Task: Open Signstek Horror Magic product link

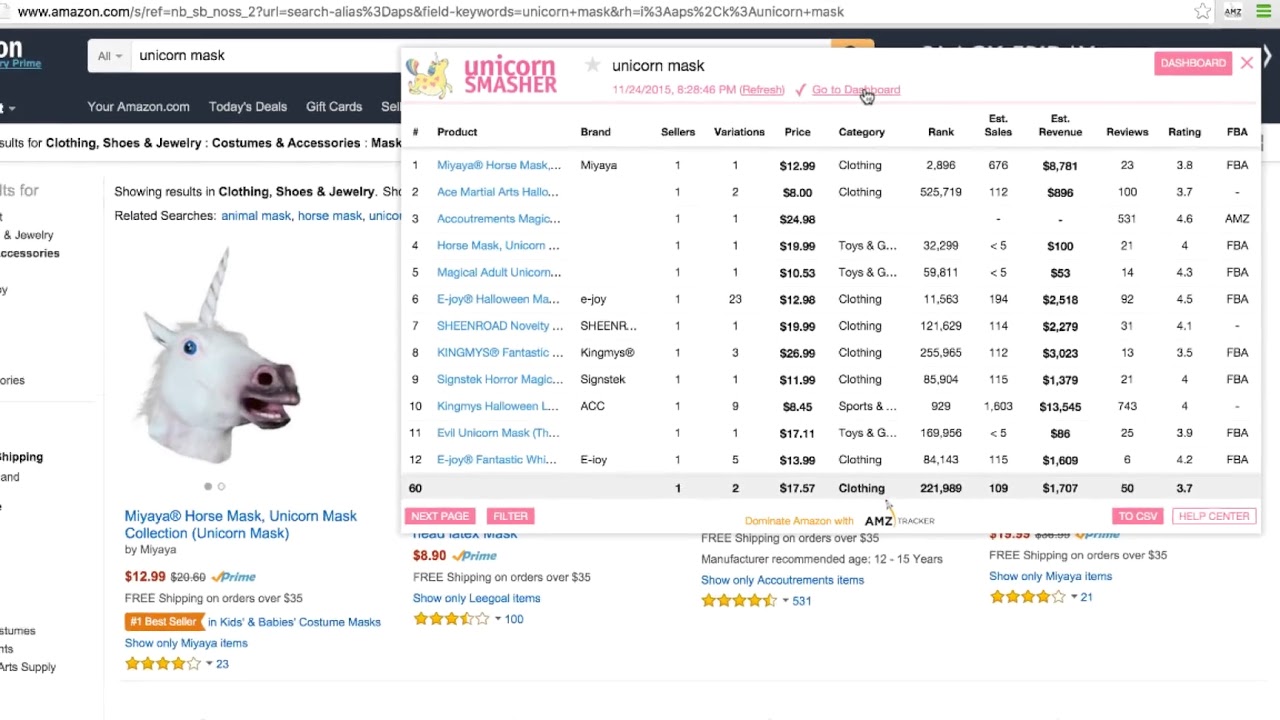Action: pyautogui.click(x=499, y=379)
